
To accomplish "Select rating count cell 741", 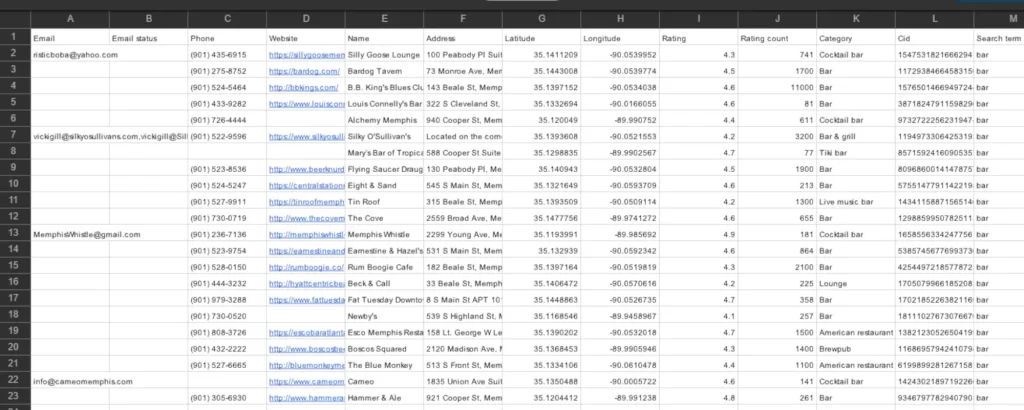I will pos(777,55).
